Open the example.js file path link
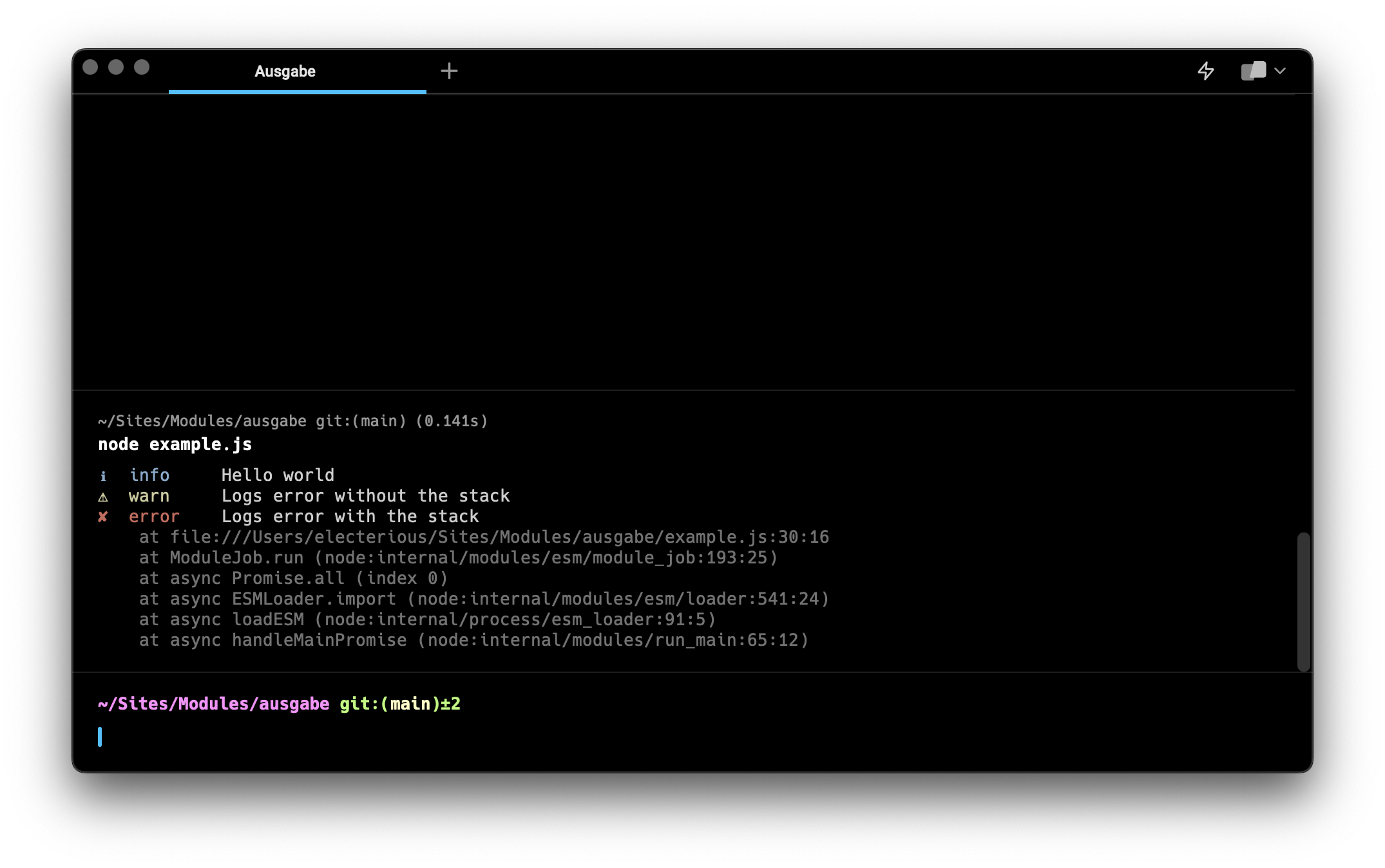The image size is (1385, 868). 499,537
